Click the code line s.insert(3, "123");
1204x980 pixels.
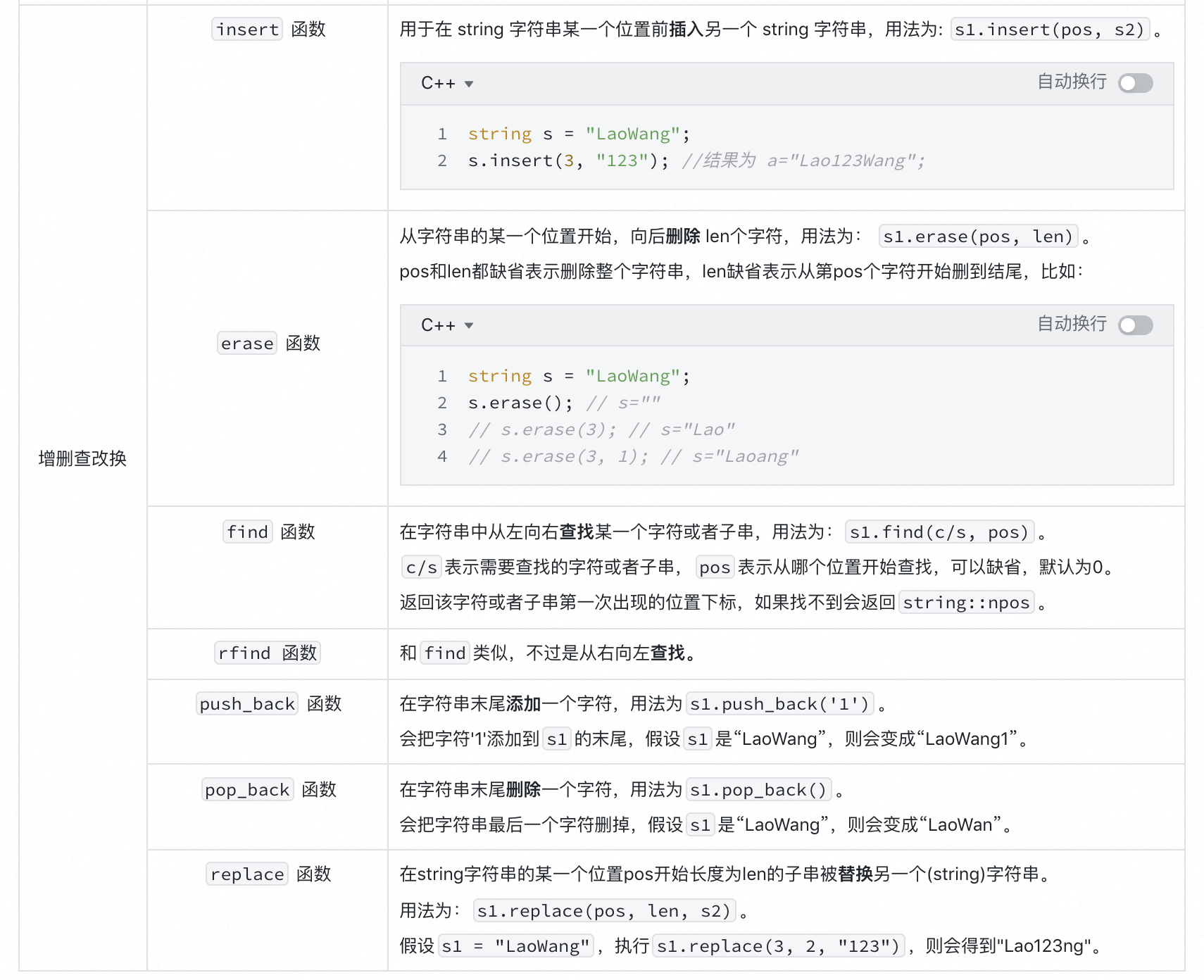click(x=568, y=161)
